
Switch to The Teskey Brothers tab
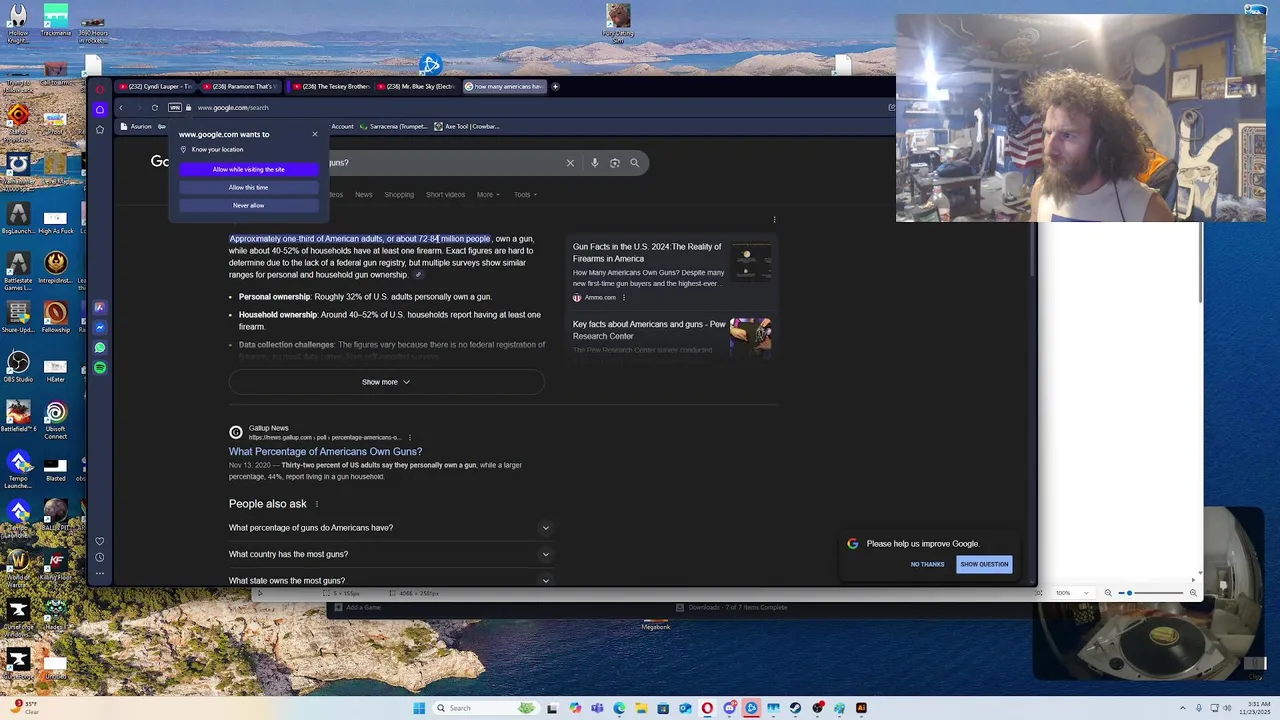click(330, 86)
